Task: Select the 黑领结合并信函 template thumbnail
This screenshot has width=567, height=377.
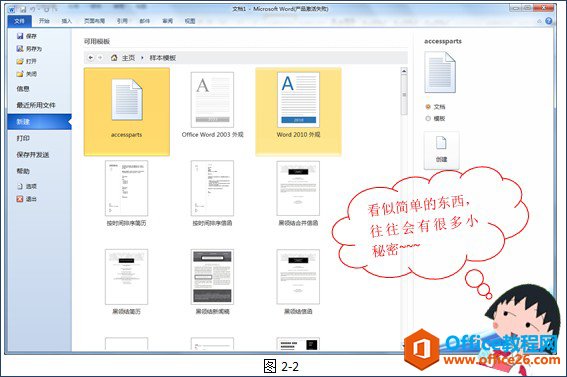Action: (298, 188)
